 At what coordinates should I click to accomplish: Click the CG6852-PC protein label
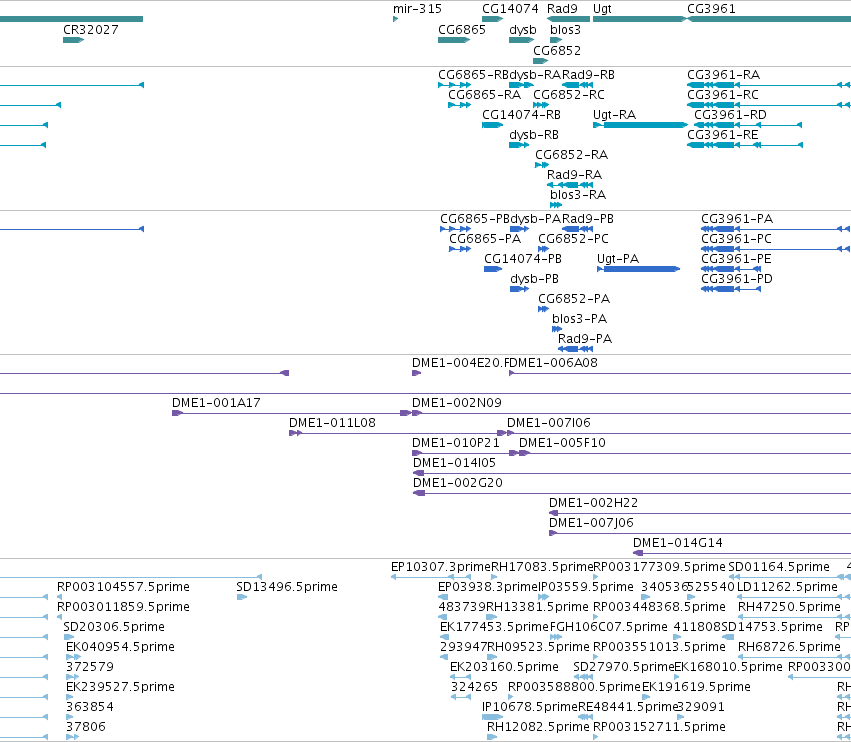(x=574, y=239)
